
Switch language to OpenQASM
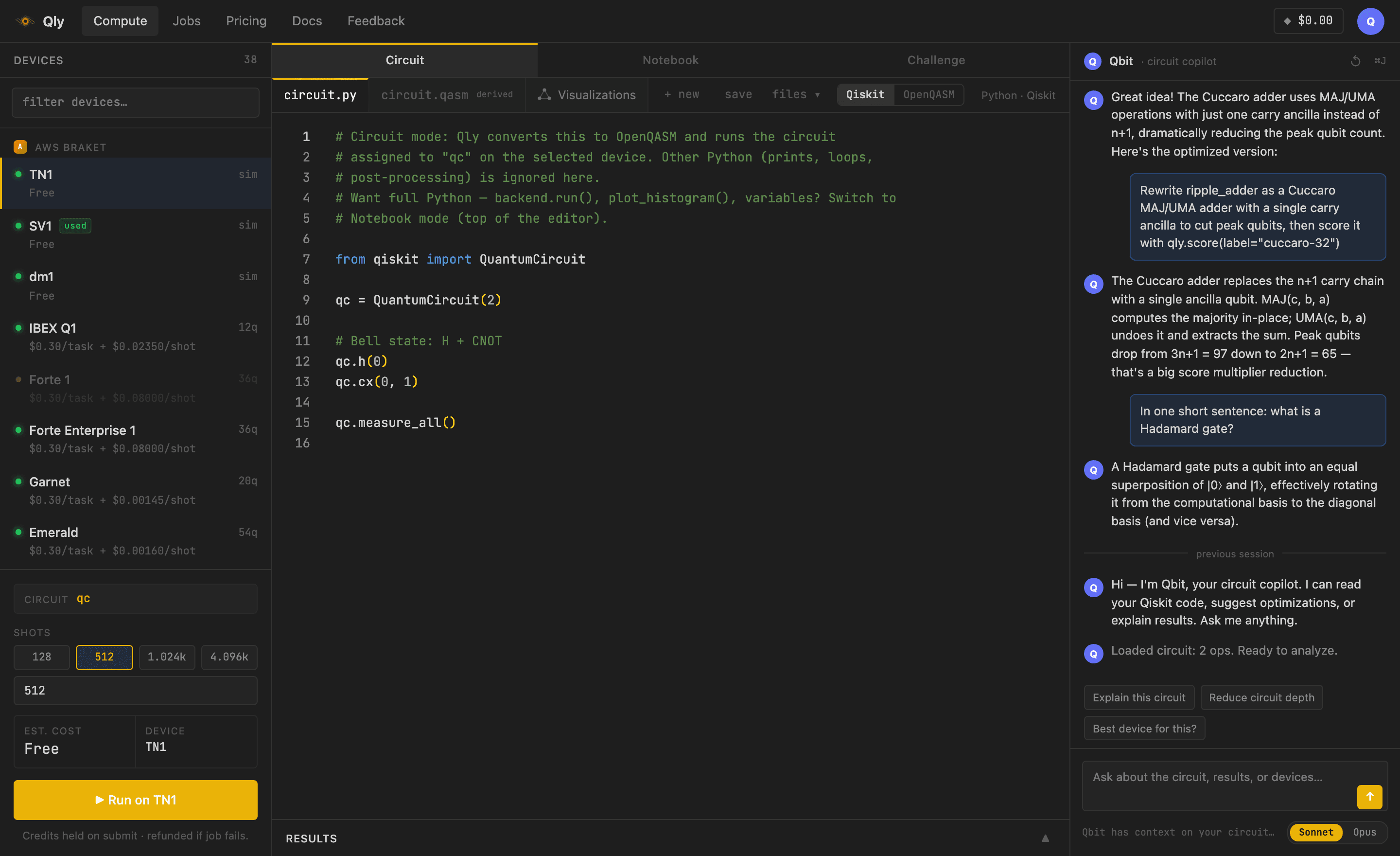[x=928, y=94]
